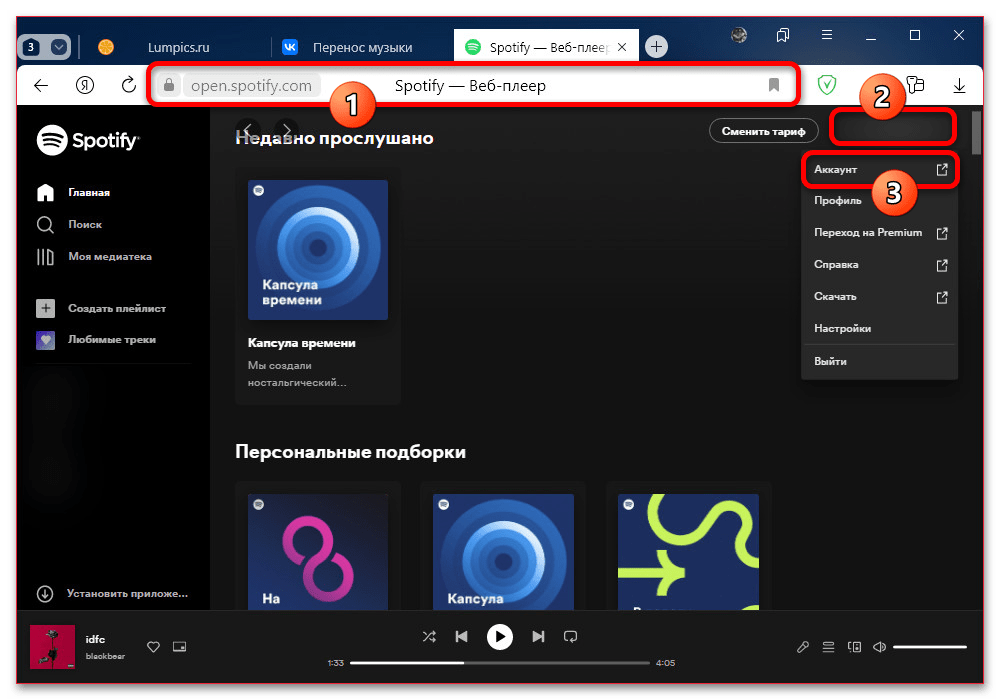The image size is (1000, 700).
Task: Click Spotify back navigation chevron
Action: (248, 131)
